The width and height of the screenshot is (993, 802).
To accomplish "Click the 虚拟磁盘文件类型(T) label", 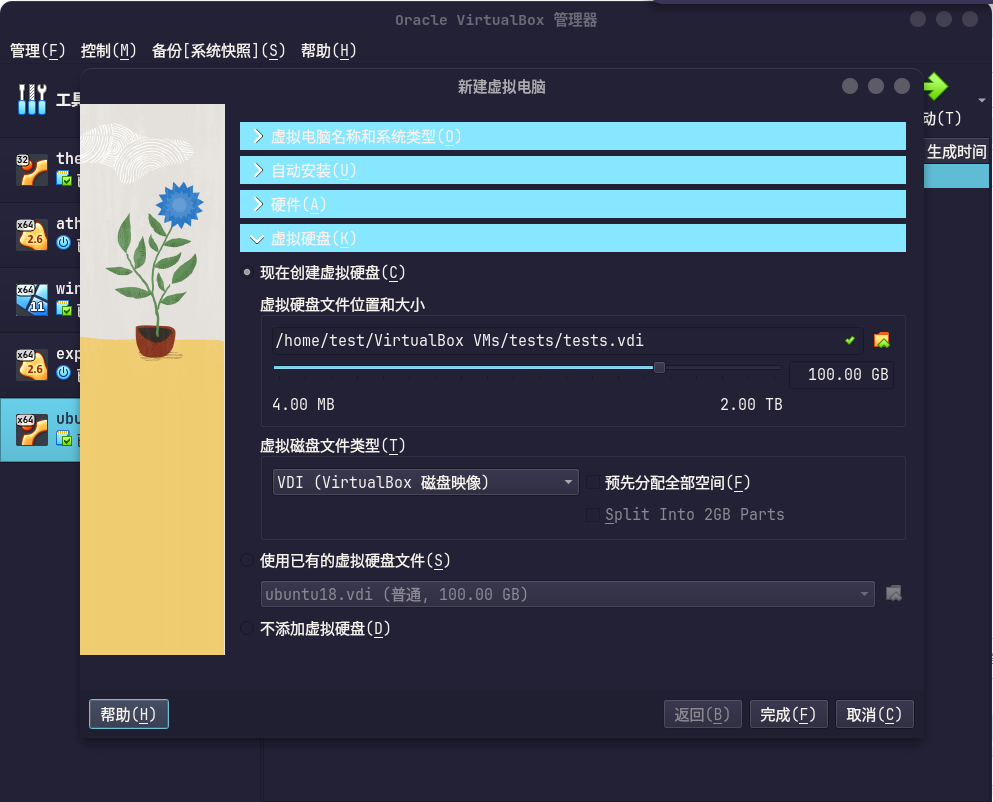I will [332, 445].
